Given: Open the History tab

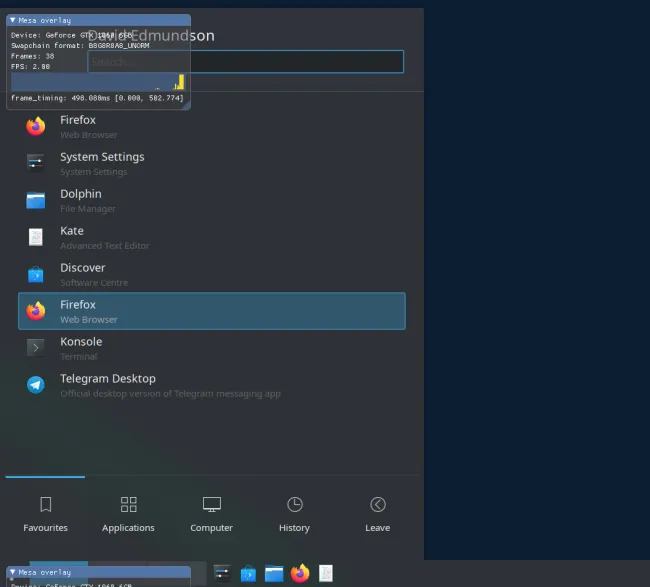Looking at the screenshot, I should [294, 514].
